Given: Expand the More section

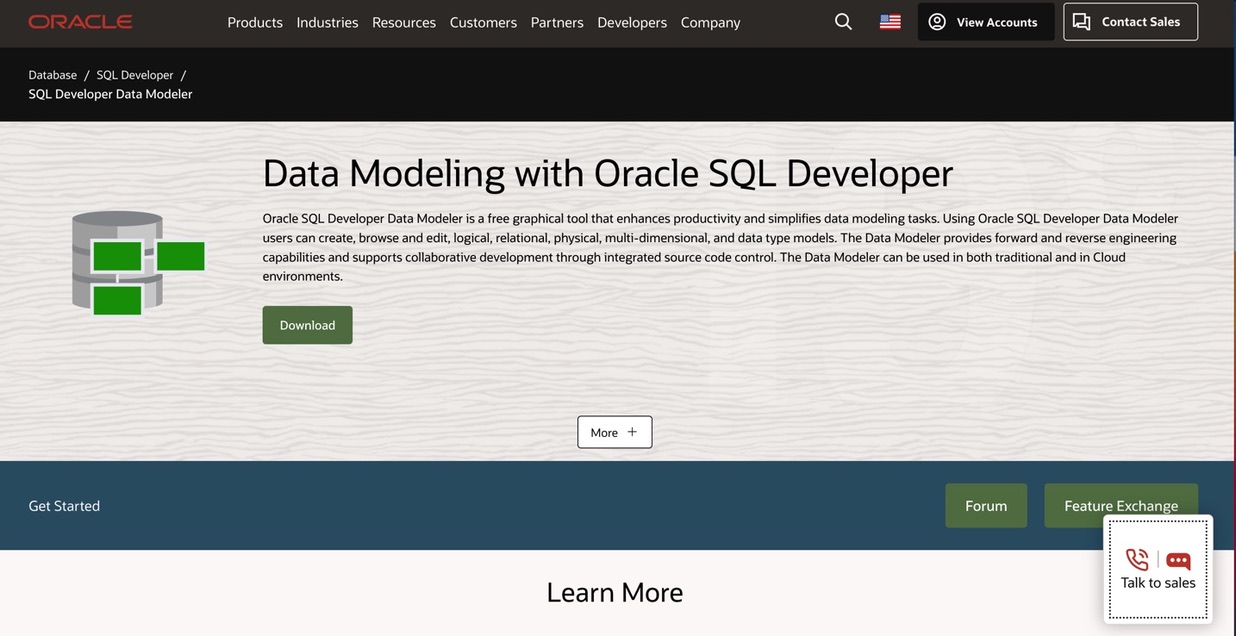Looking at the screenshot, I should pyautogui.click(x=615, y=432).
